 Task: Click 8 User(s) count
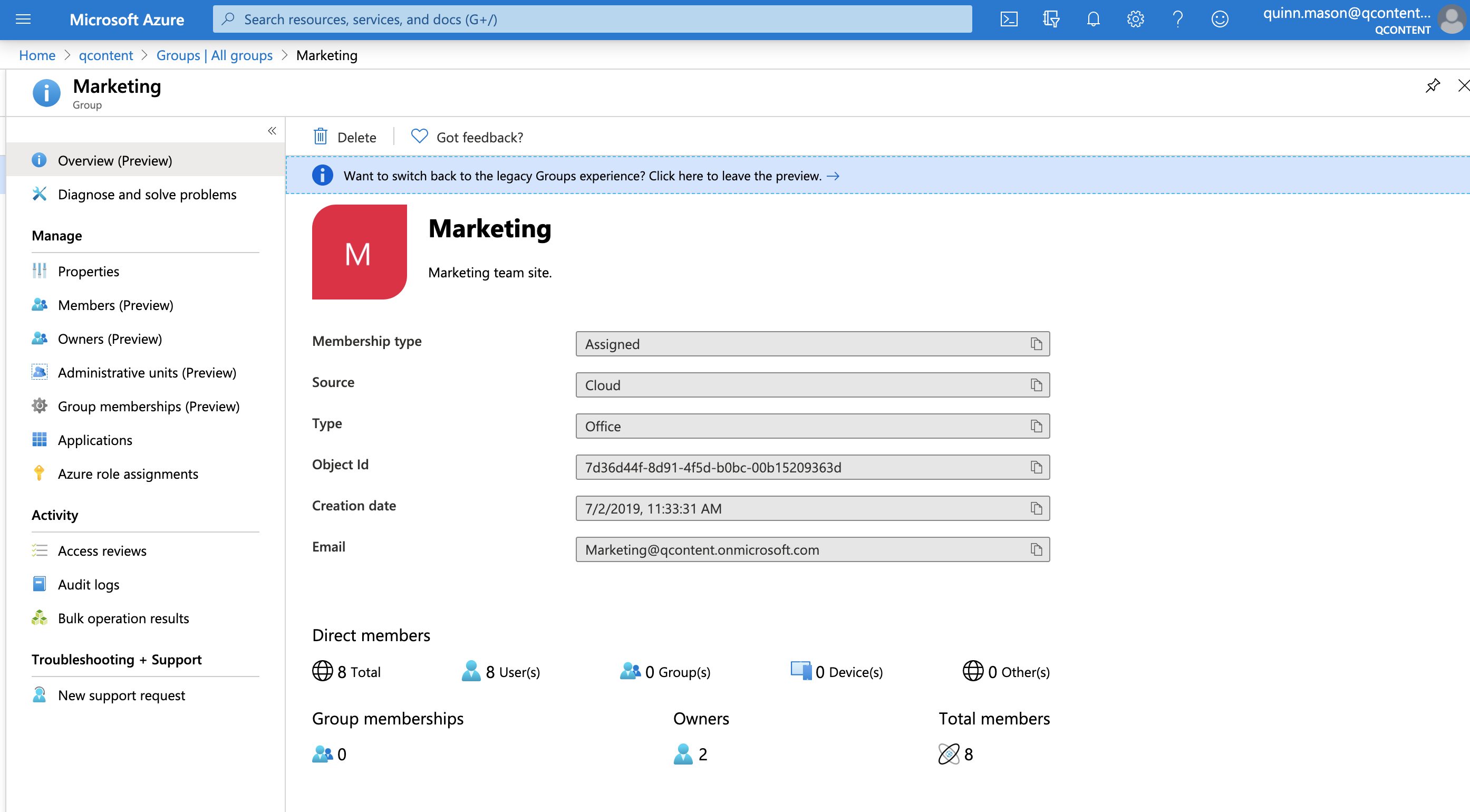pos(500,672)
